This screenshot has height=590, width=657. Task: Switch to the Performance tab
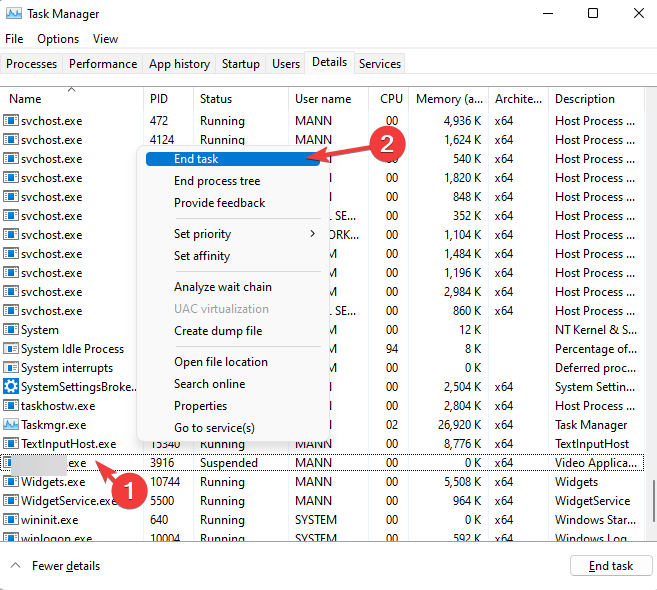tap(103, 64)
